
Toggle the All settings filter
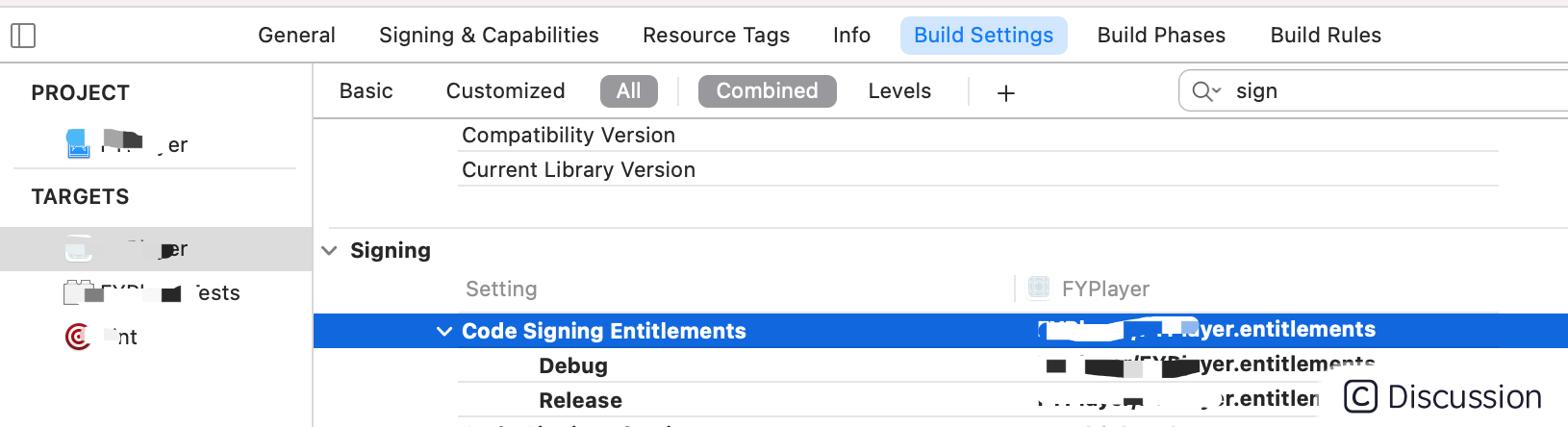(629, 91)
